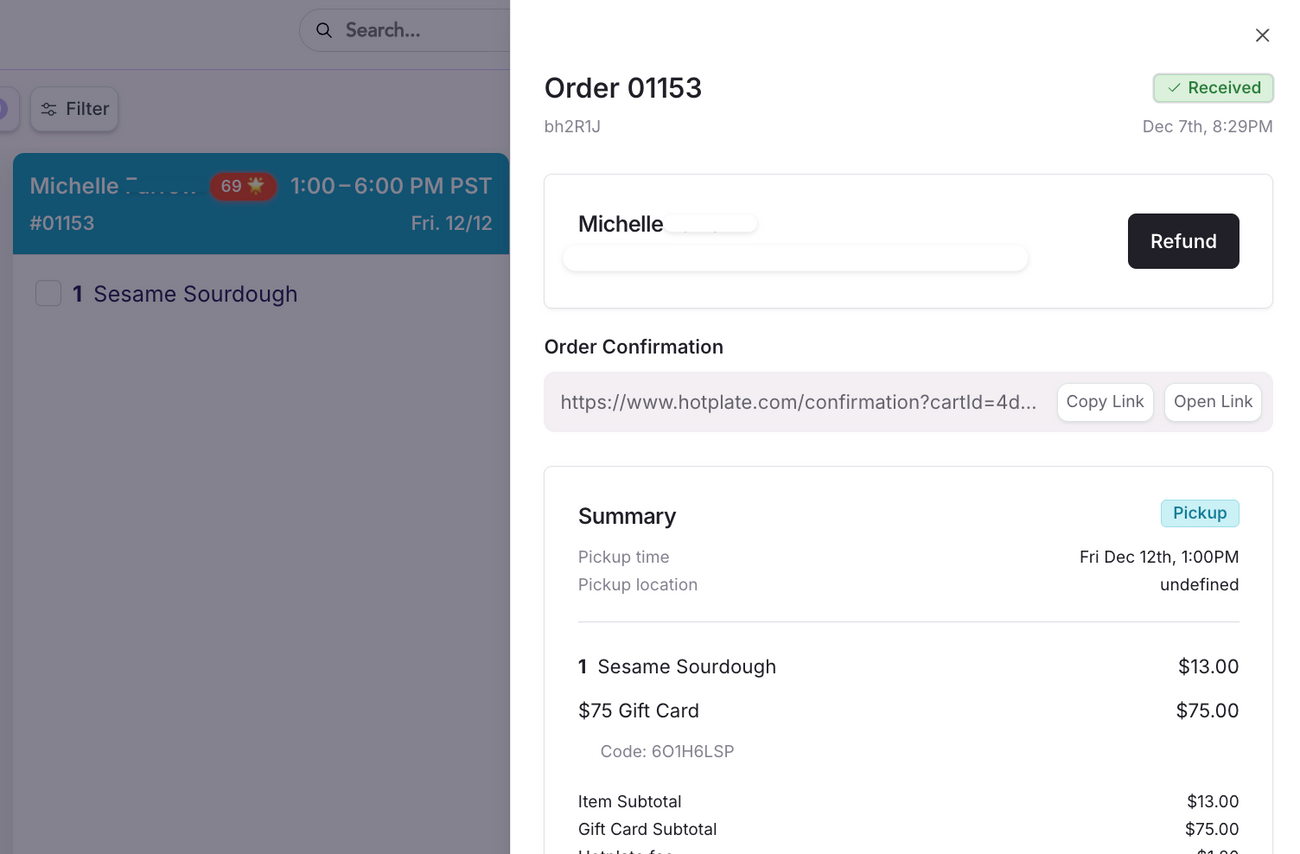1300x854 pixels.
Task: Click the order ID bh2R1J
Action: 572,126
